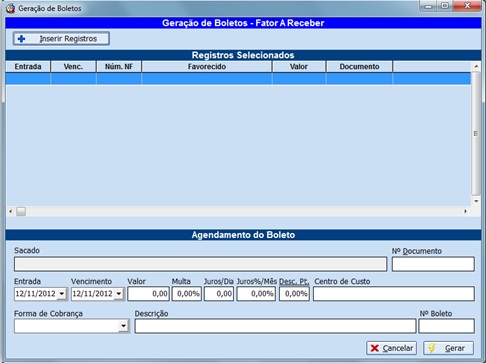This screenshot has width=486, height=363.
Task: Click the vertical scrollbar thumb
Action: click(x=476, y=133)
